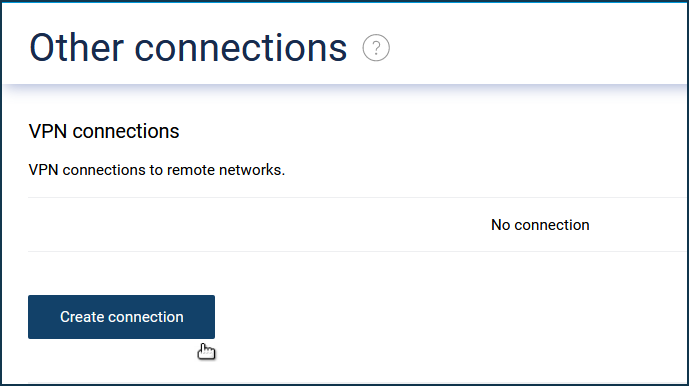Select the Other connections page title
Image resolution: width=689 pixels, height=386 pixels.
[188, 47]
